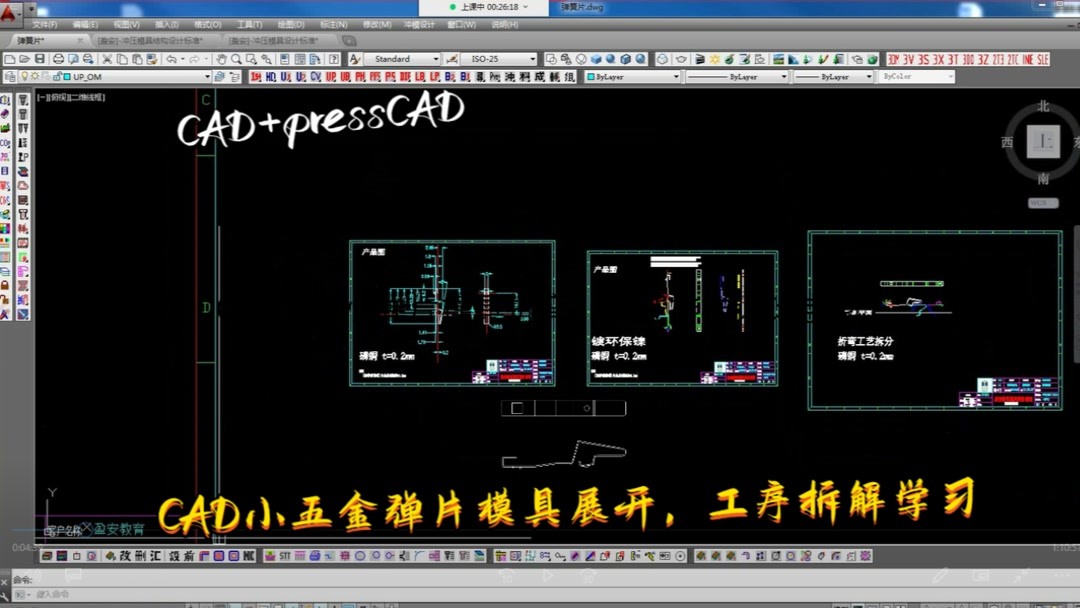Click the red HQ pressCAD toolbar icon
Screen dimensions: 1080x608
[x=270, y=76]
